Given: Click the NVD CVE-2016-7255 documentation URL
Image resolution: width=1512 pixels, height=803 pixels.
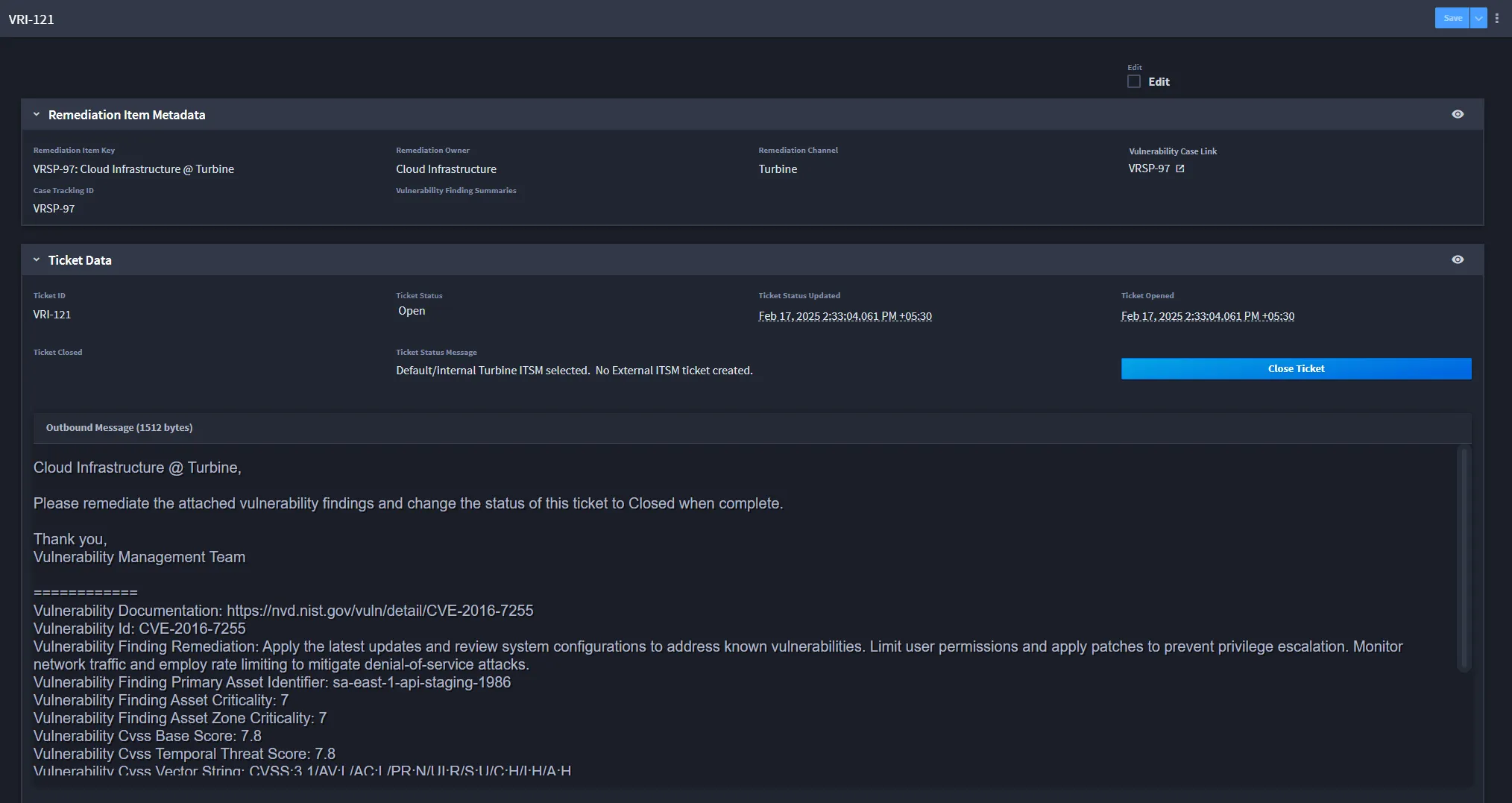Looking at the screenshot, I should [x=380, y=611].
